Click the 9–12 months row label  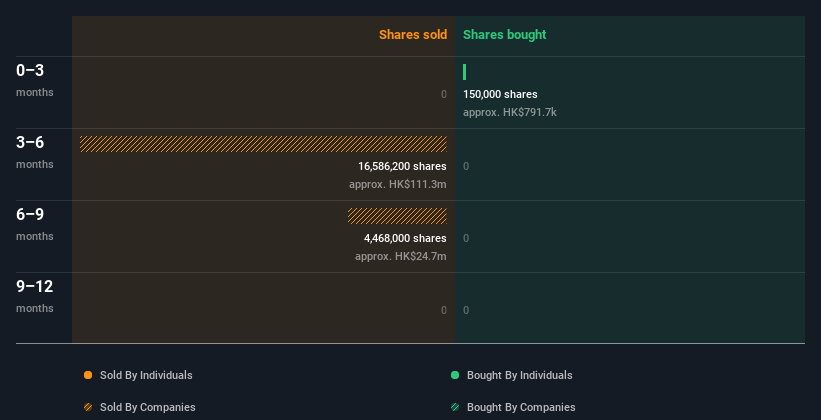coord(35,296)
